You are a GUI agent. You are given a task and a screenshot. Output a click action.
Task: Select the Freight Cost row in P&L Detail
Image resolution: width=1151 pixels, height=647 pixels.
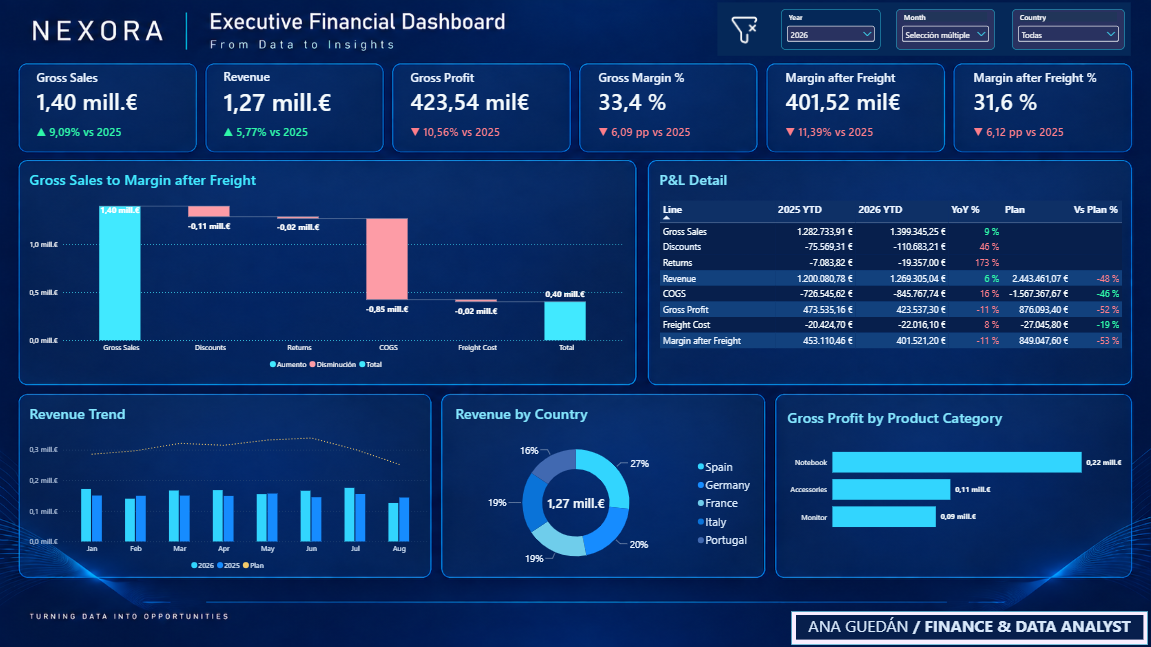890,325
